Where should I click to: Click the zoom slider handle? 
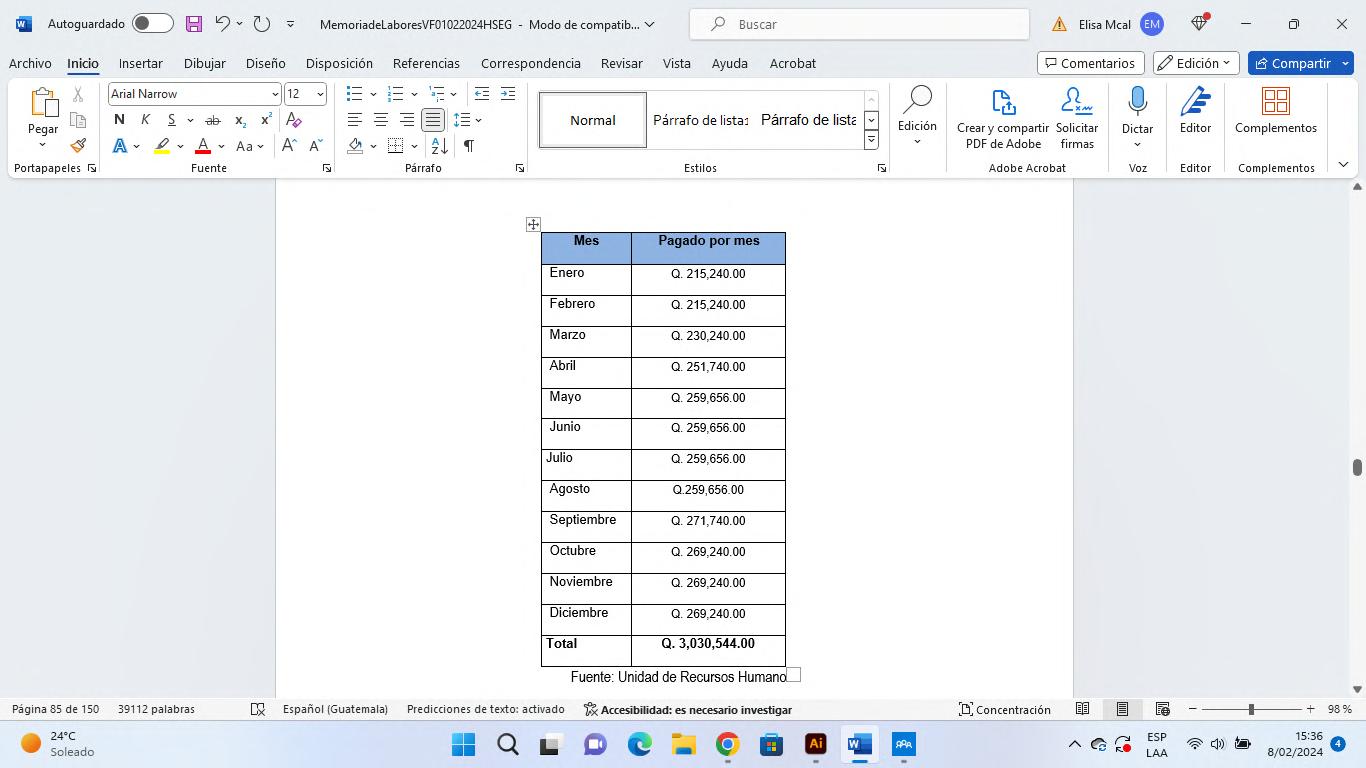coord(1250,709)
